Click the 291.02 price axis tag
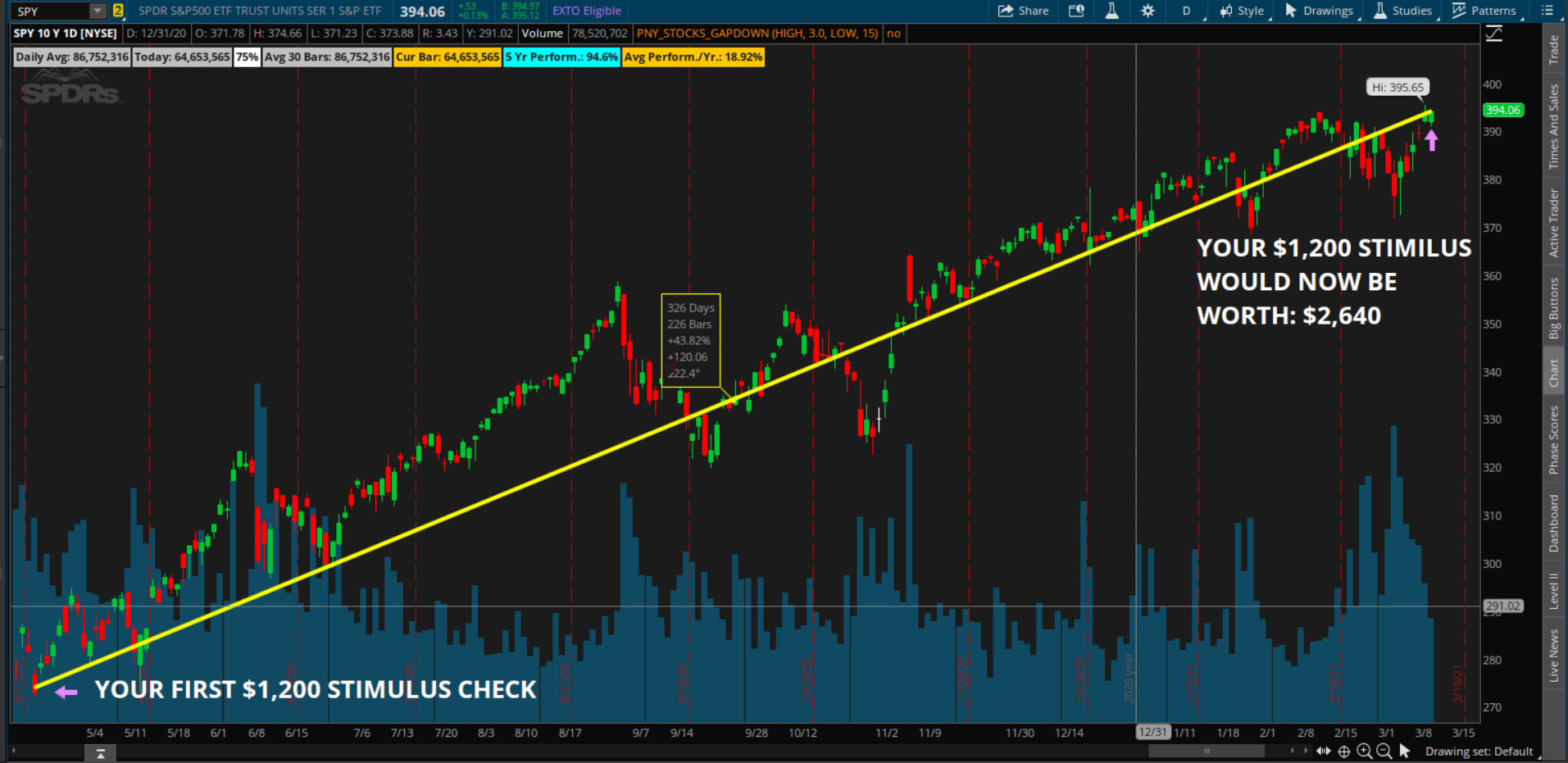The image size is (1568, 763). point(1503,606)
